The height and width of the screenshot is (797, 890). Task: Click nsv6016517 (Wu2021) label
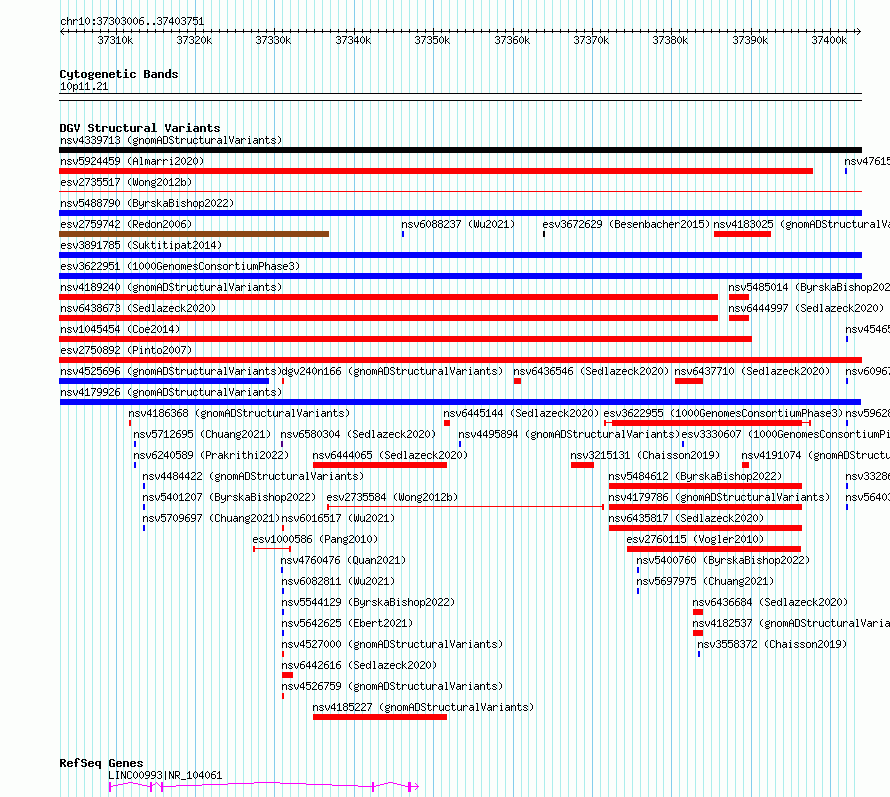point(338,518)
